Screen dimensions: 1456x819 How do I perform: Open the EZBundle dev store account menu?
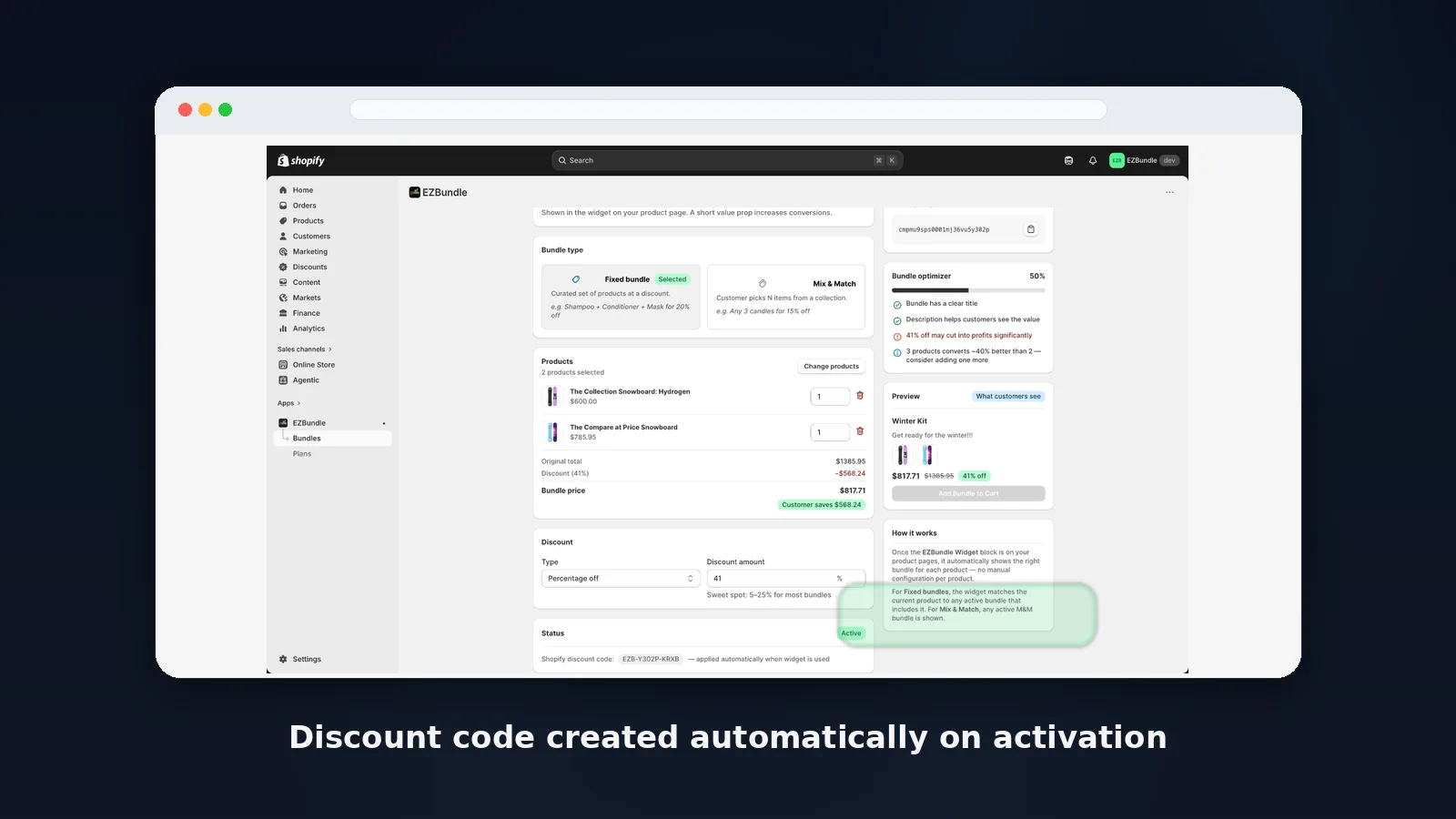pos(1144,160)
